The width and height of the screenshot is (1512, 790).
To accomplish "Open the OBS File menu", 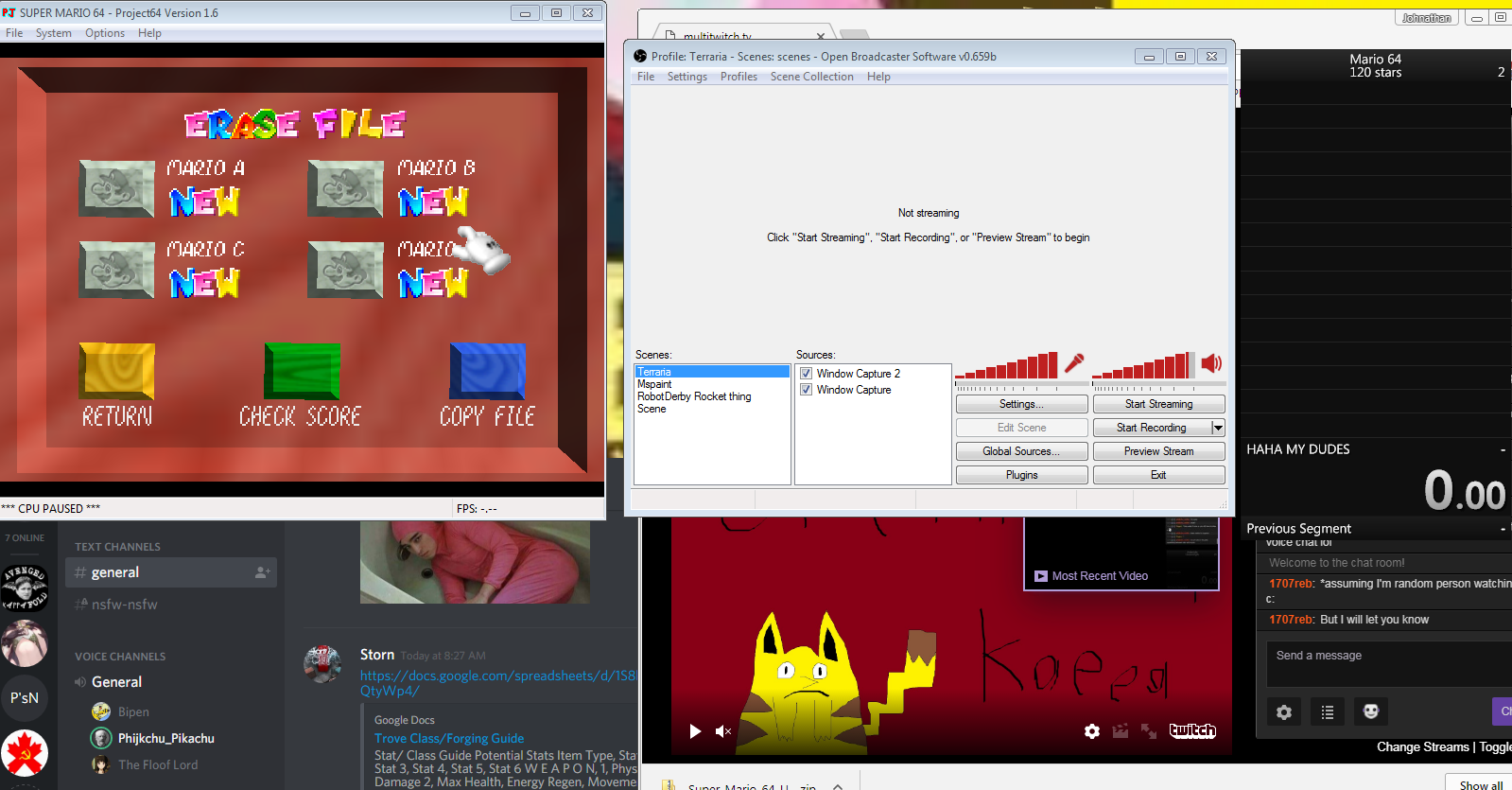I will click(x=646, y=77).
